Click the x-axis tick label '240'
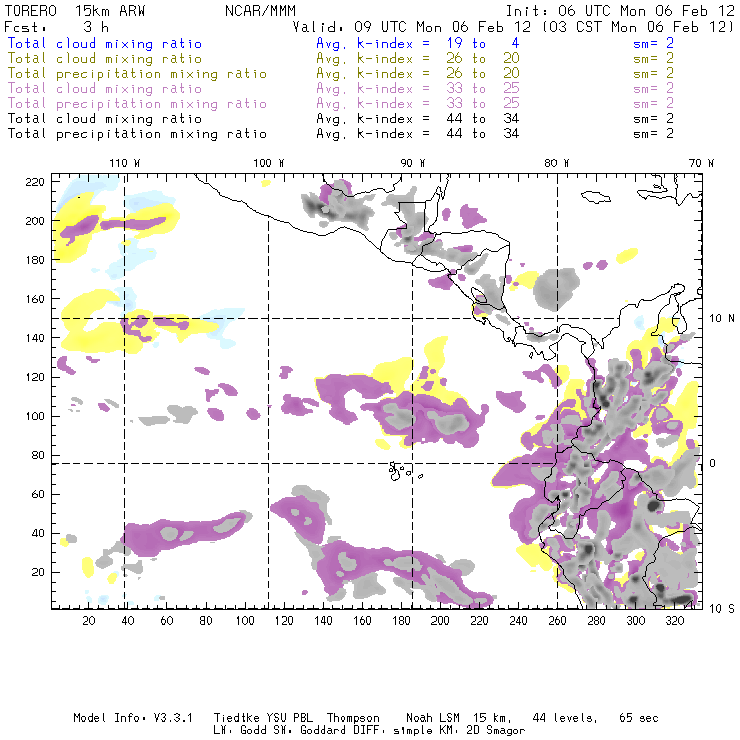 (518, 621)
